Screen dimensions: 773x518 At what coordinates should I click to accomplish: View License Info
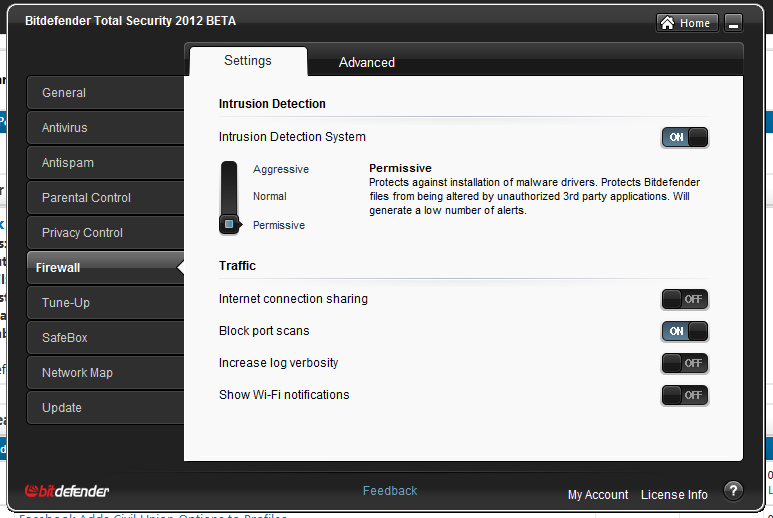tap(674, 495)
